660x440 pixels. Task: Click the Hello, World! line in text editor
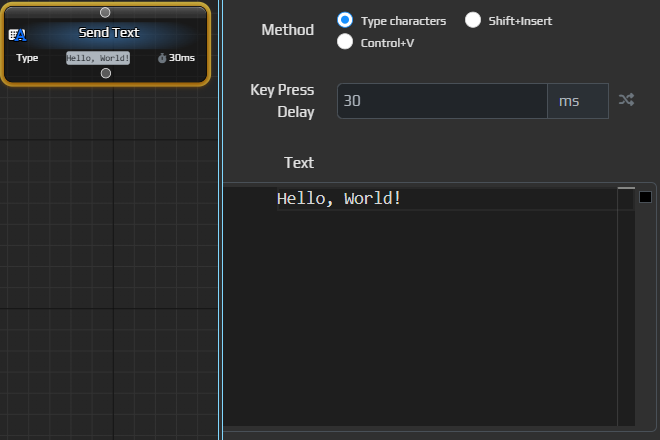coord(339,198)
